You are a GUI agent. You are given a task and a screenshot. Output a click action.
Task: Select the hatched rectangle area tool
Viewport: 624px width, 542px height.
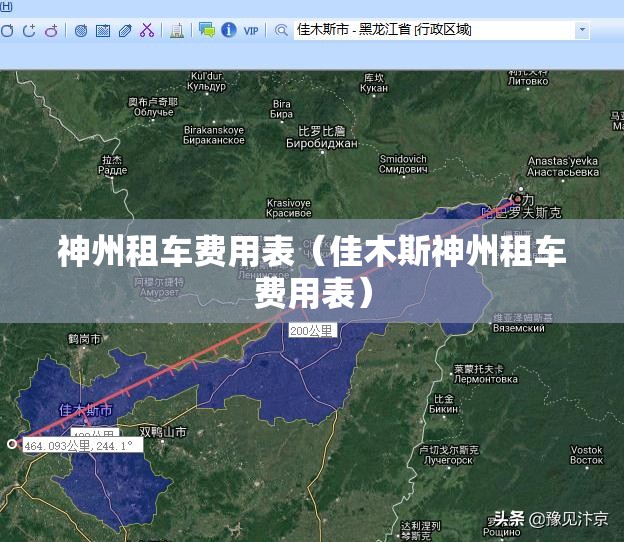pyautogui.click(x=103, y=31)
